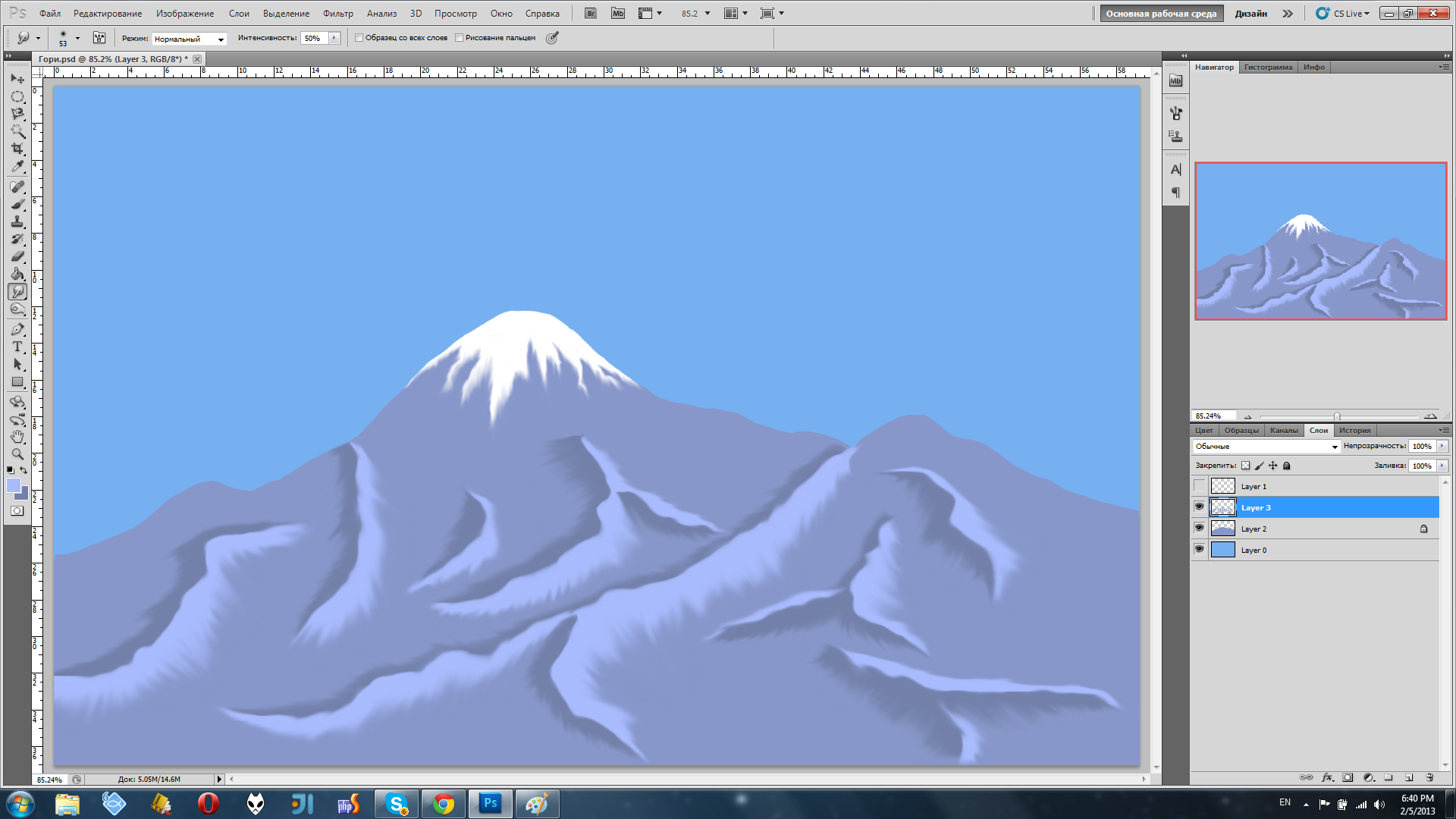
Task: Select the Type tool
Action: click(x=17, y=347)
